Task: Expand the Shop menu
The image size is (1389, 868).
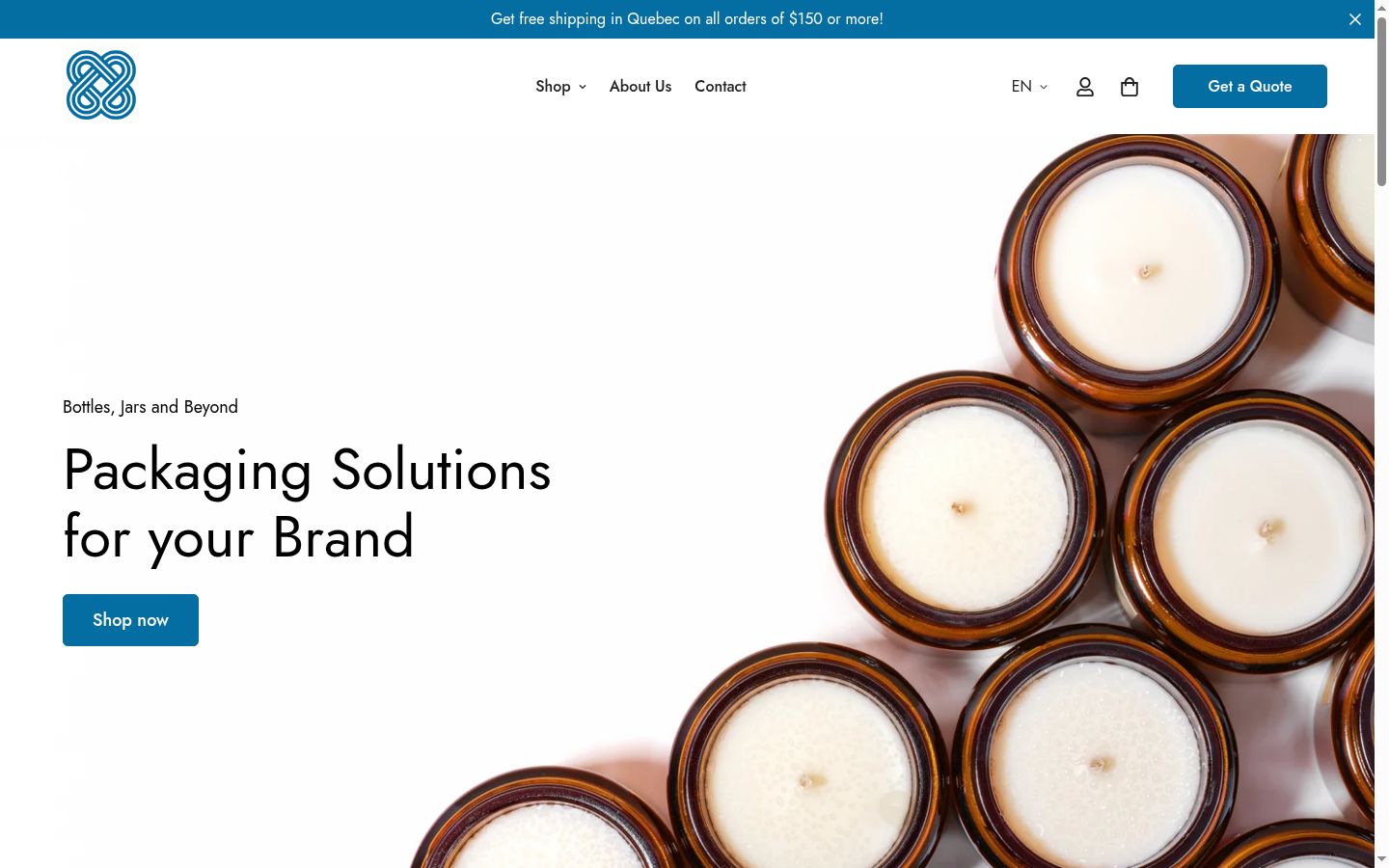Action: pos(561,87)
